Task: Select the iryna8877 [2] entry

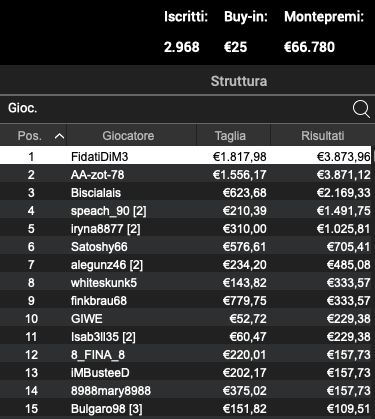Action: coord(185,229)
